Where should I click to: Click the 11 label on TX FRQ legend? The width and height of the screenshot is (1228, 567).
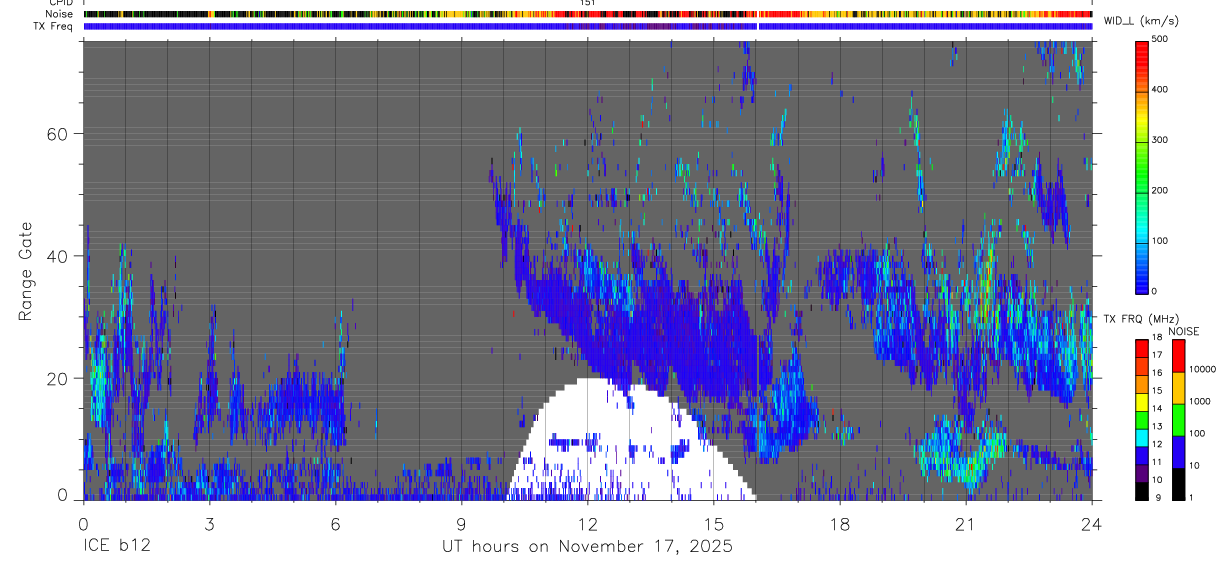click(1158, 462)
